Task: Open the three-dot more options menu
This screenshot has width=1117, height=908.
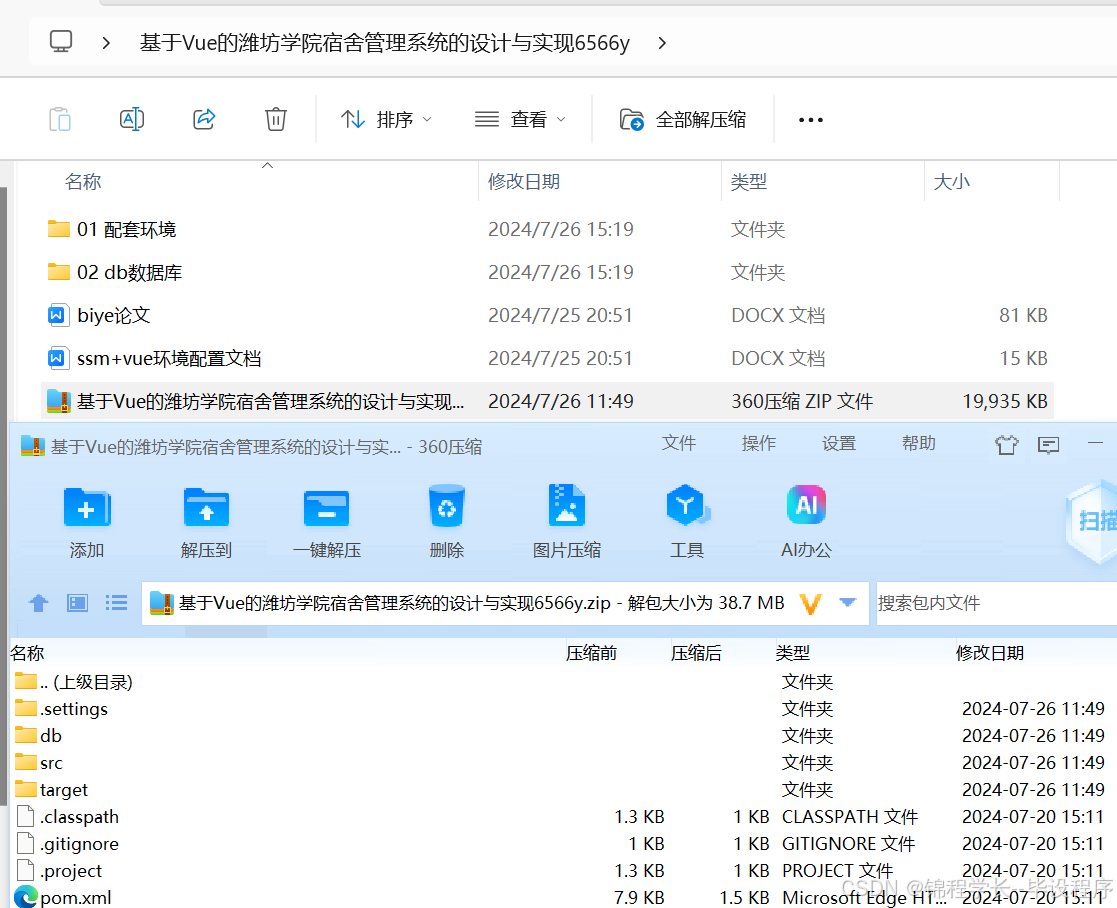Action: pyautogui.click(x=811, y=120)
